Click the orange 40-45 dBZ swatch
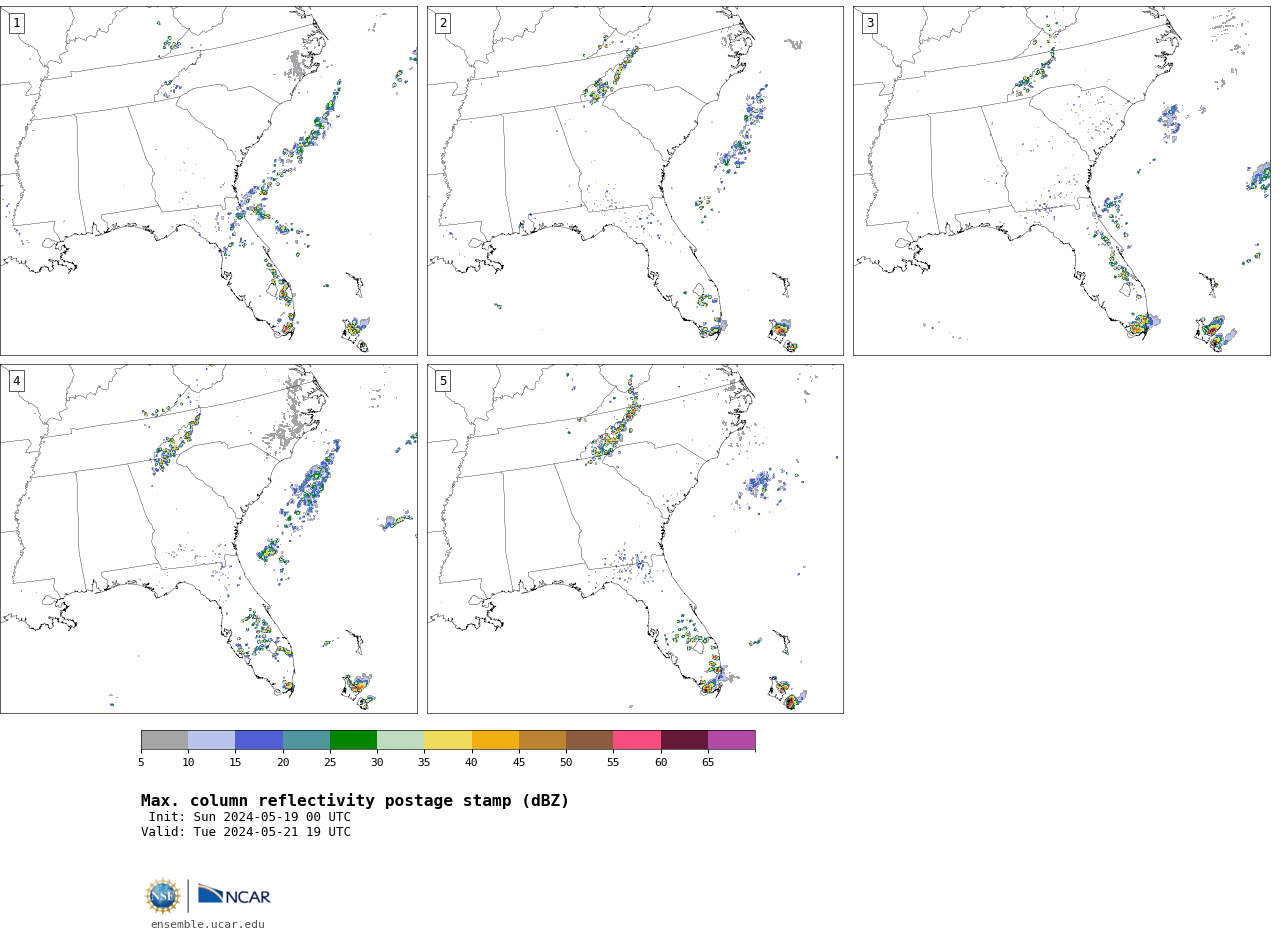The image size is (1280, 936). point(495,740)
